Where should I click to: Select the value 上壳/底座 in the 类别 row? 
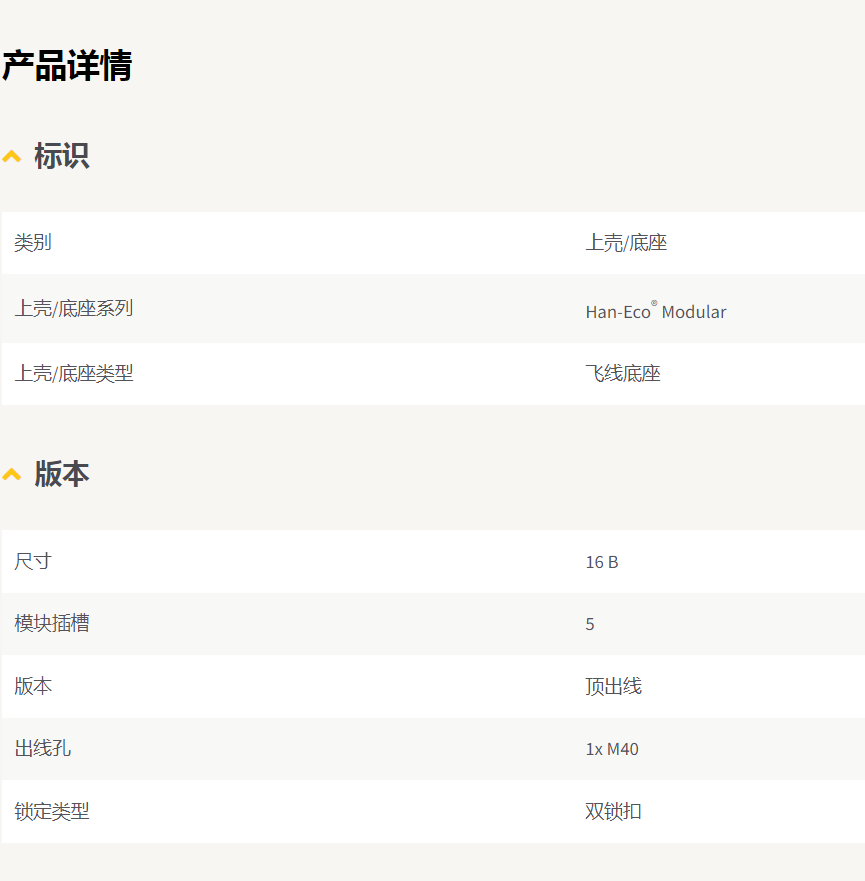point(626,243)
